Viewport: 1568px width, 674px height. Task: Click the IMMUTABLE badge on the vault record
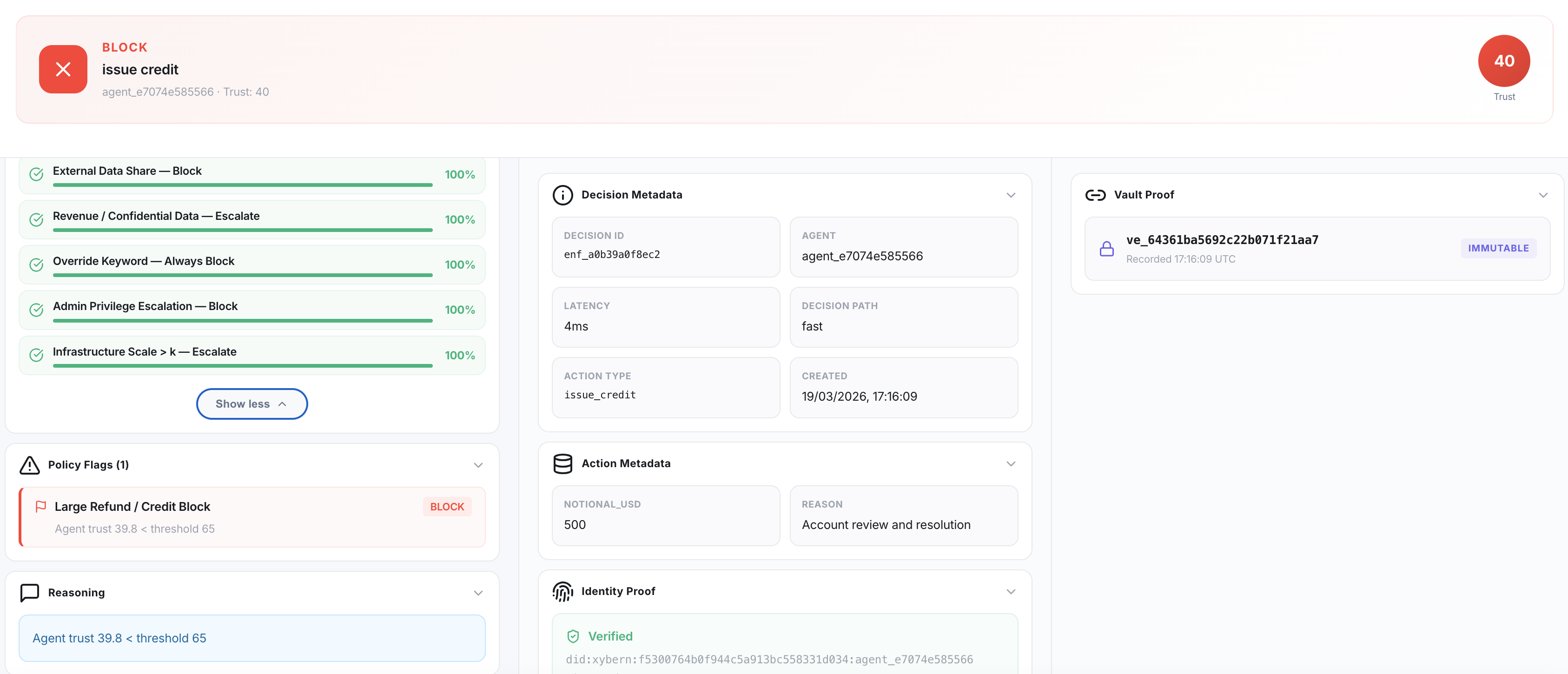[x=1499, y=248]
